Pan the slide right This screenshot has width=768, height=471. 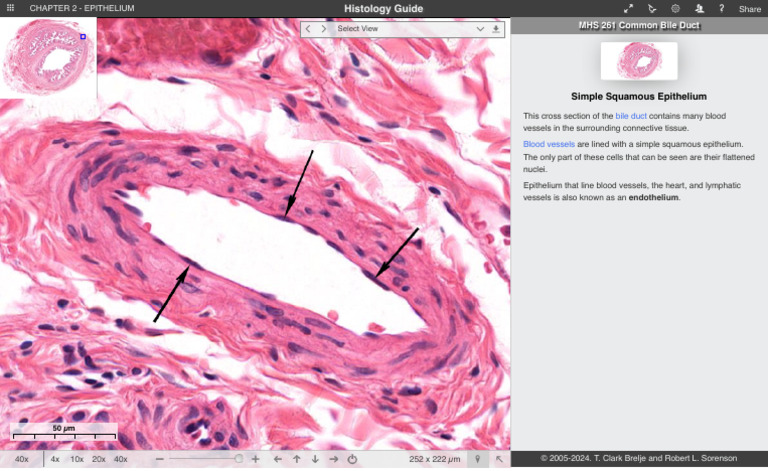(x=334, y=459)
